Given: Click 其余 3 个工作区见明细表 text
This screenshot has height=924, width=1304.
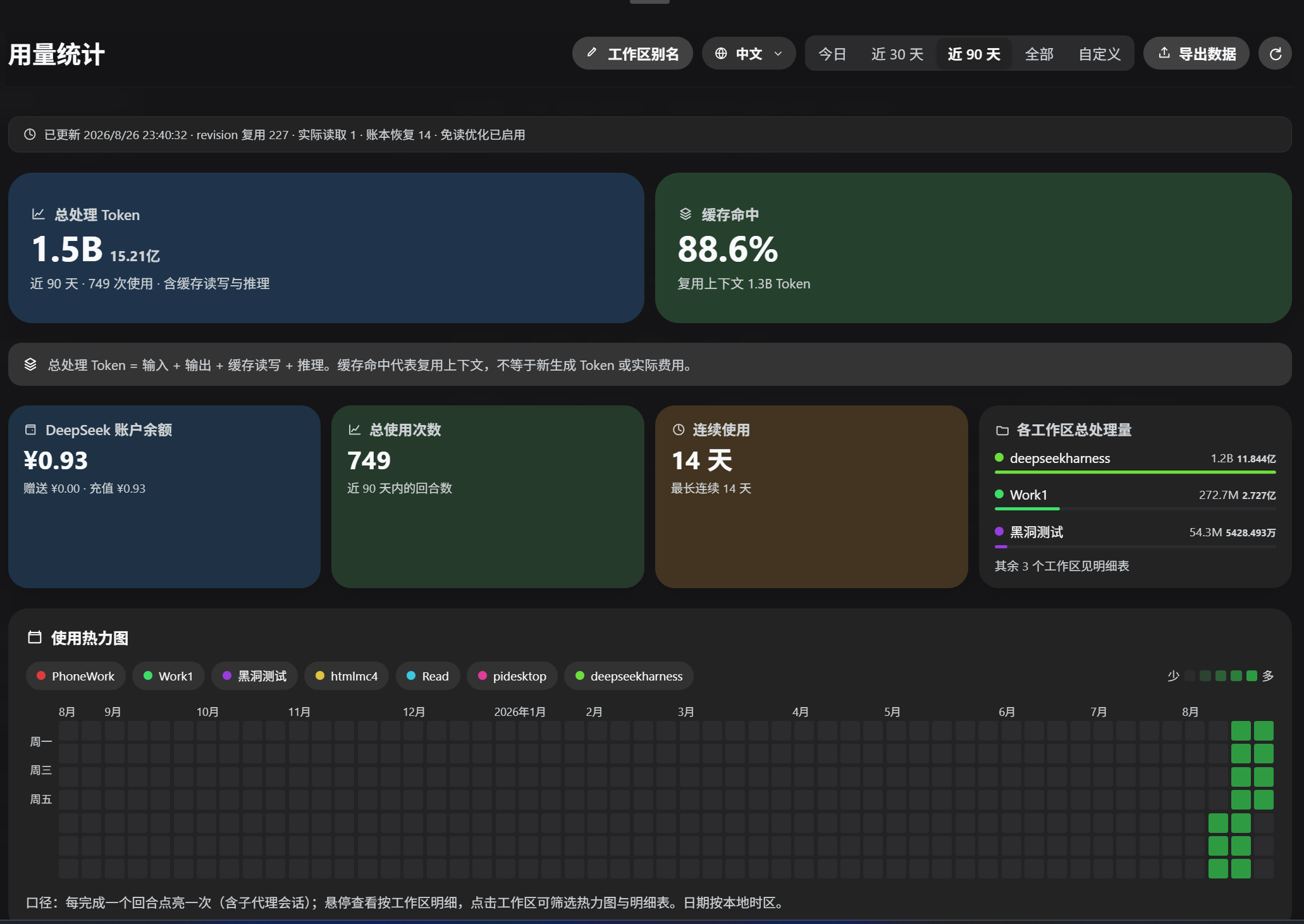Looking at the screenshot, I should pyautogui.click(x=1062, y=566).
